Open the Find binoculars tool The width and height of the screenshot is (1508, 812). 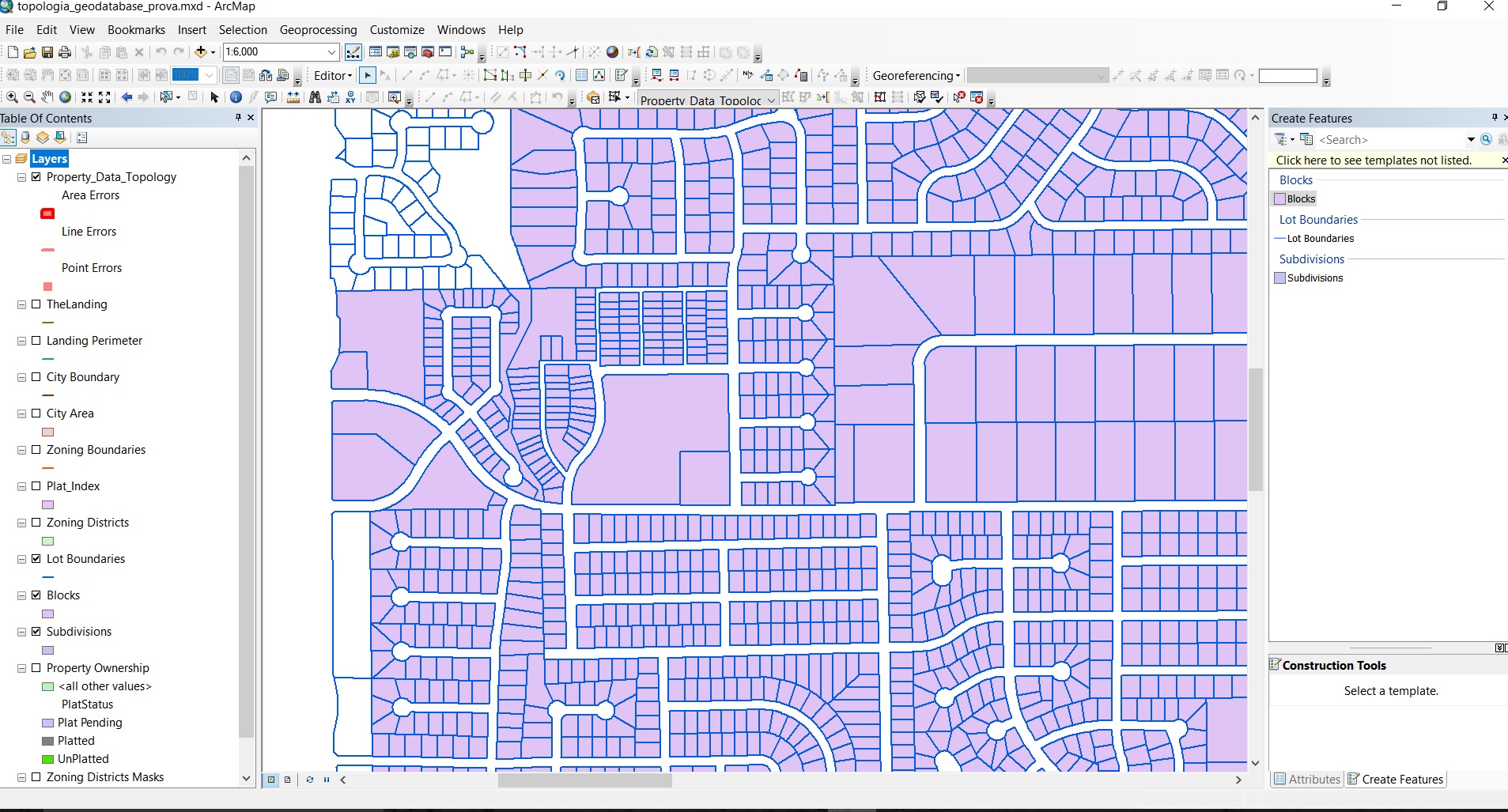click(x=314, y=97)
